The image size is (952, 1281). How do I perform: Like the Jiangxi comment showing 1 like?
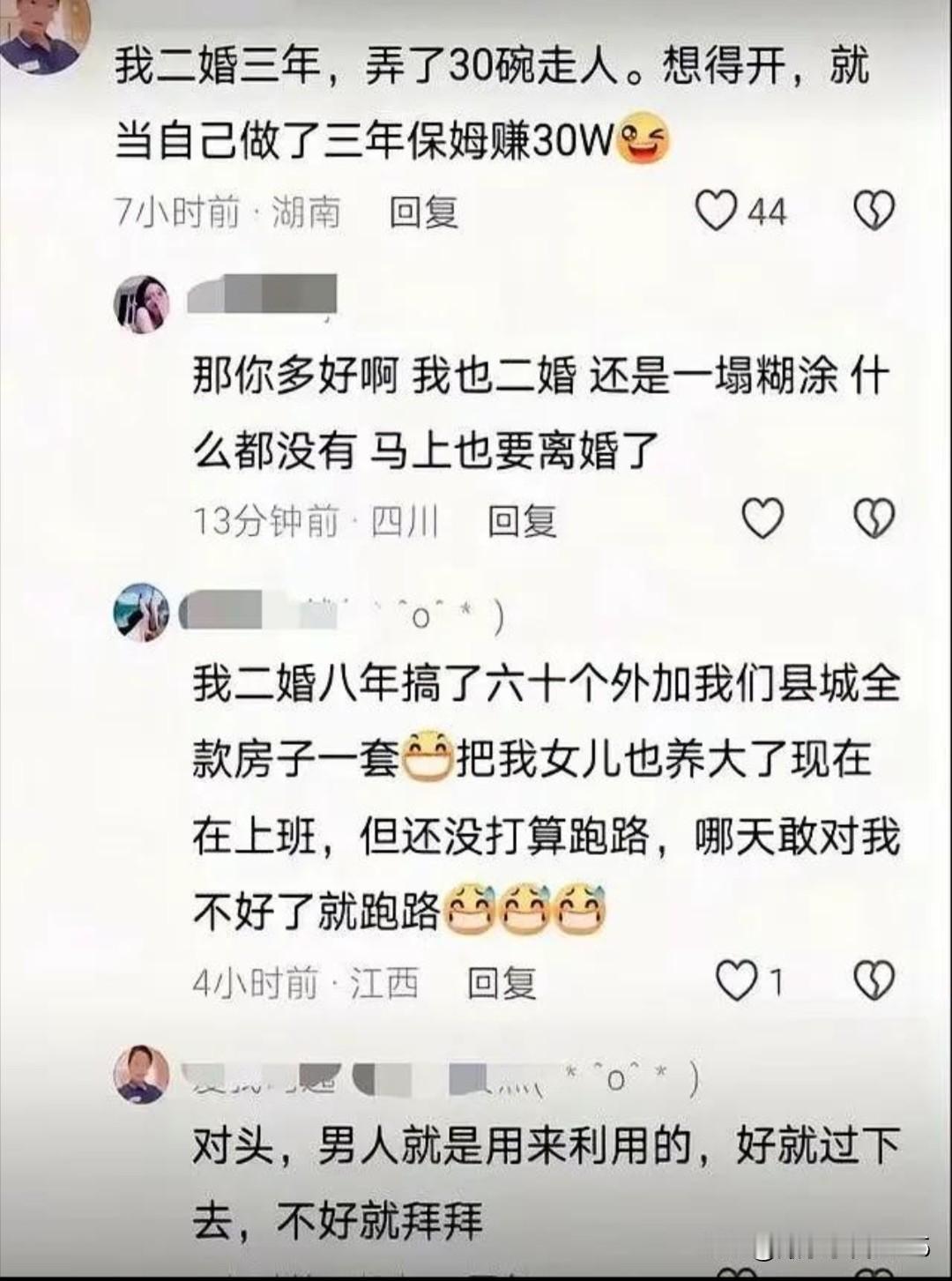736,980
